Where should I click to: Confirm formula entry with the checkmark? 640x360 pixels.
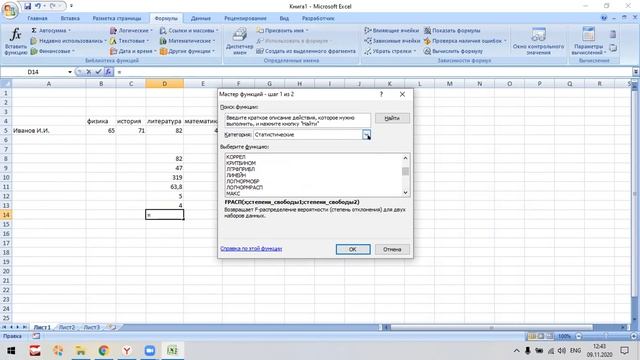pyautogui.click(x=98, y=72)
